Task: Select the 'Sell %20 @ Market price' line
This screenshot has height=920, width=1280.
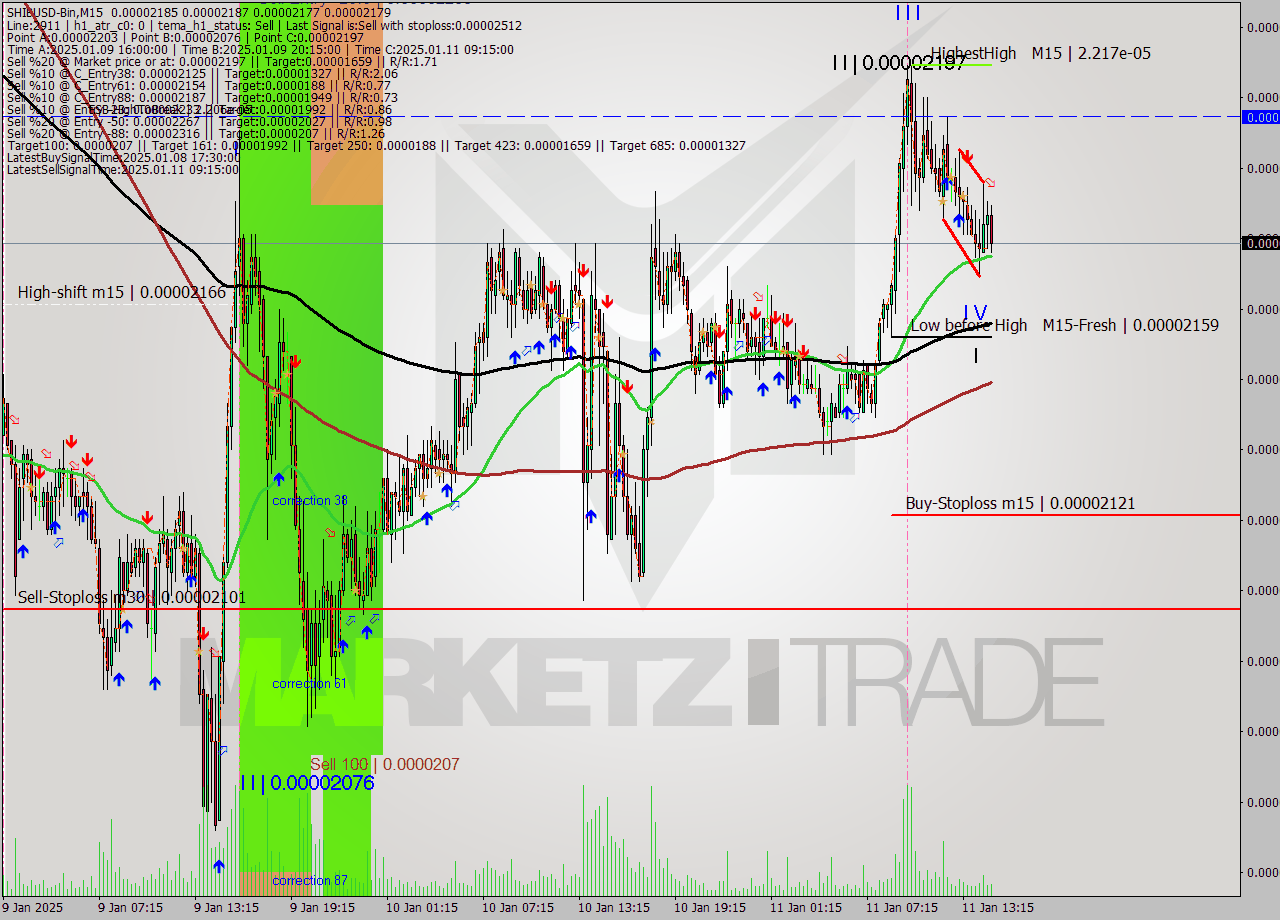Action: [222, 61]
